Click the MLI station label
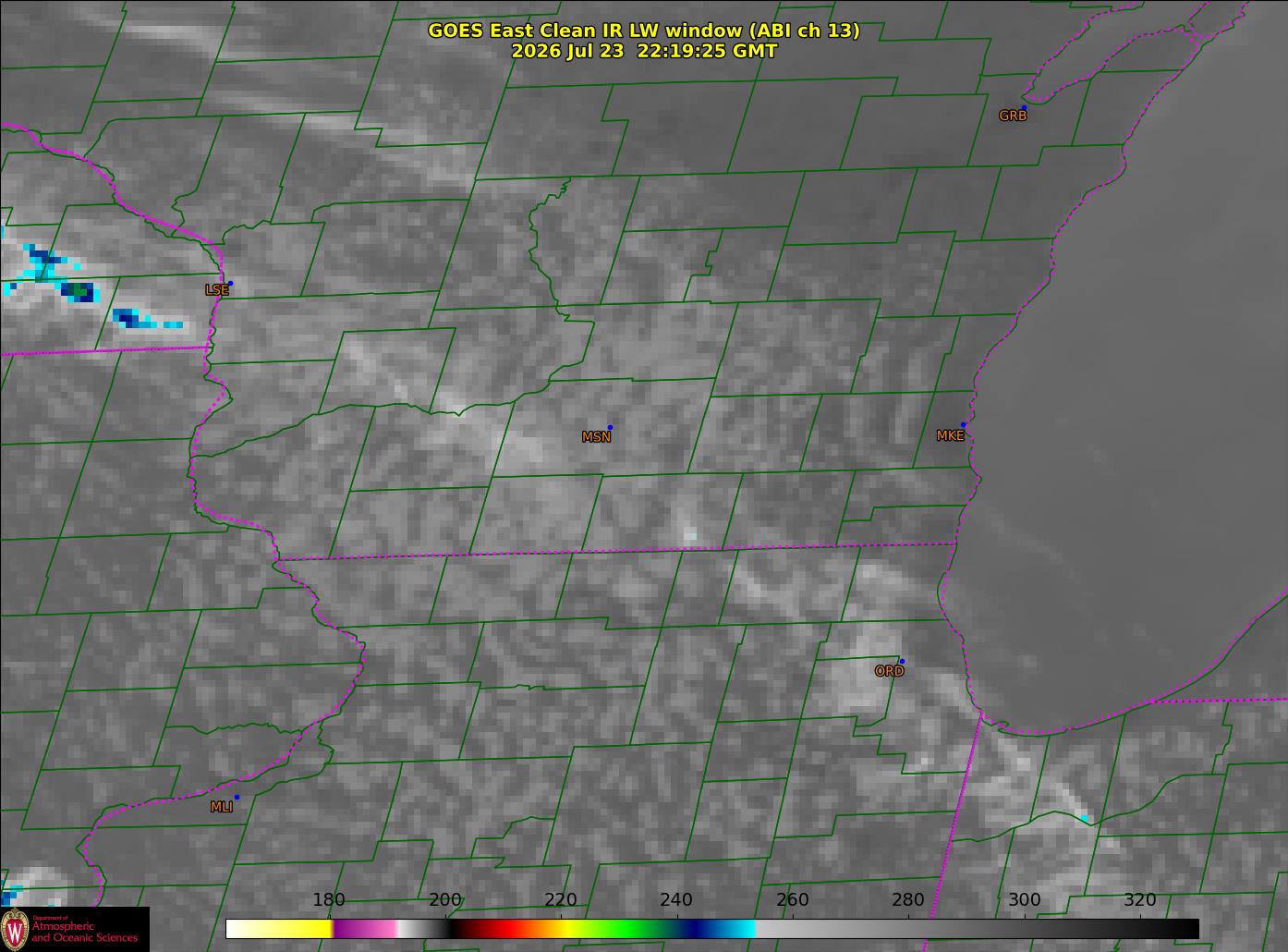Image resolution: width=1288 pixels, height=952 pixels. click(222, 807)
